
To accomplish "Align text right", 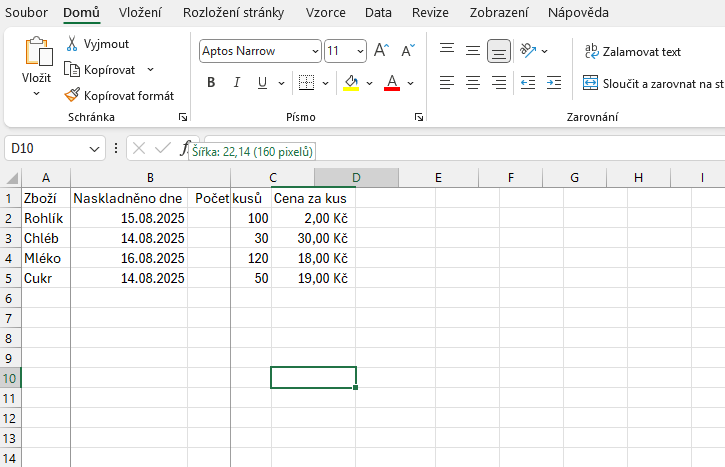I will point(498,83).
